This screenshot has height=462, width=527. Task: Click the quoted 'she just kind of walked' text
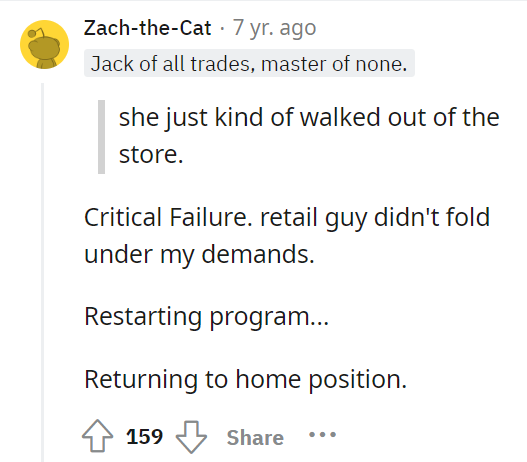(209, 118)
